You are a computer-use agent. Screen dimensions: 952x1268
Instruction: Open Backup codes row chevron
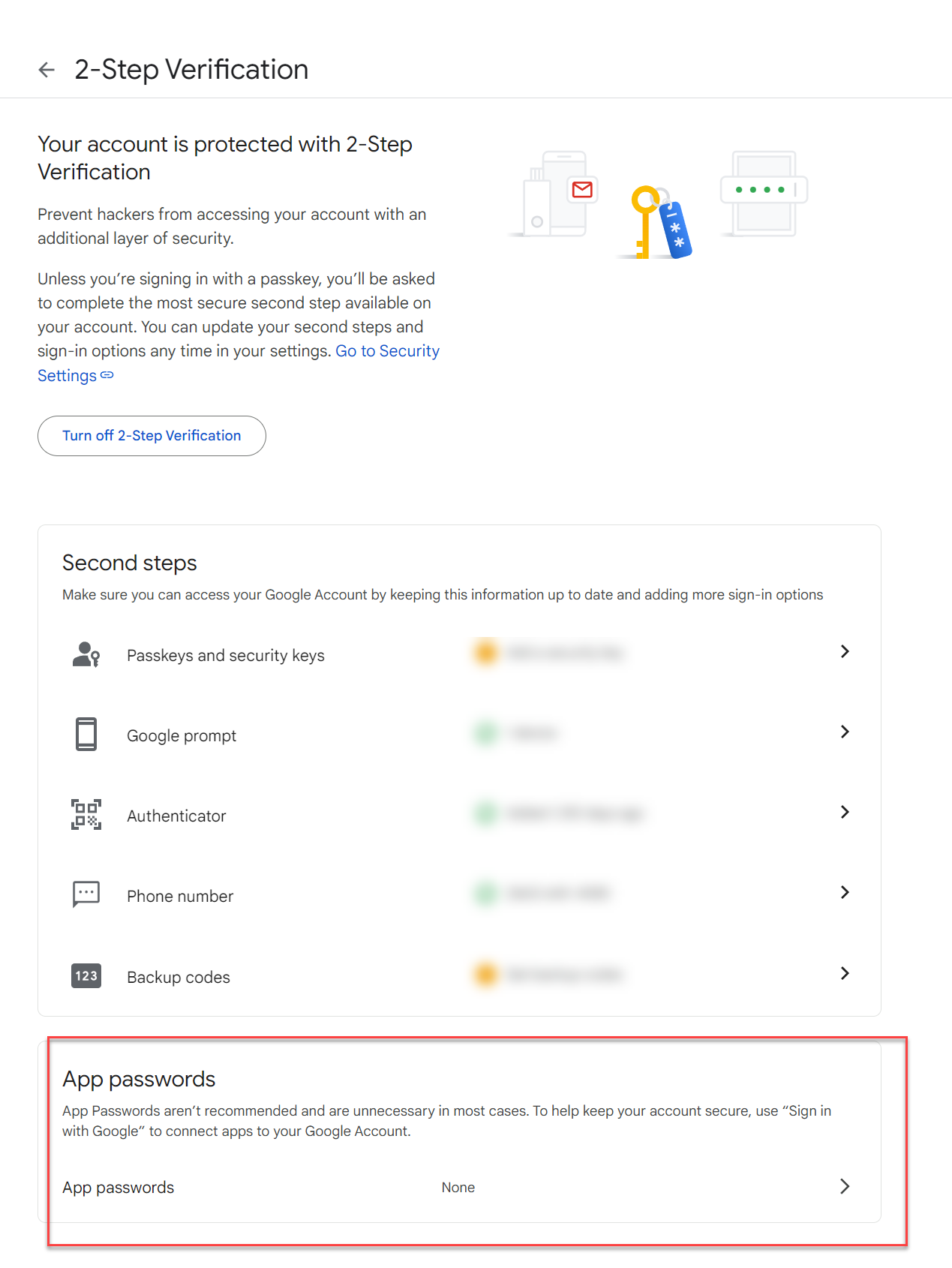[x=845, y=973]
